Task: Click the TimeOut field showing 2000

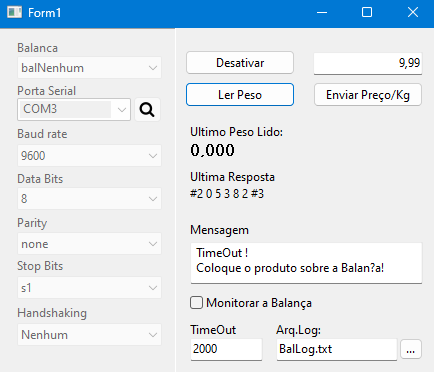Action: click(226, 349)
